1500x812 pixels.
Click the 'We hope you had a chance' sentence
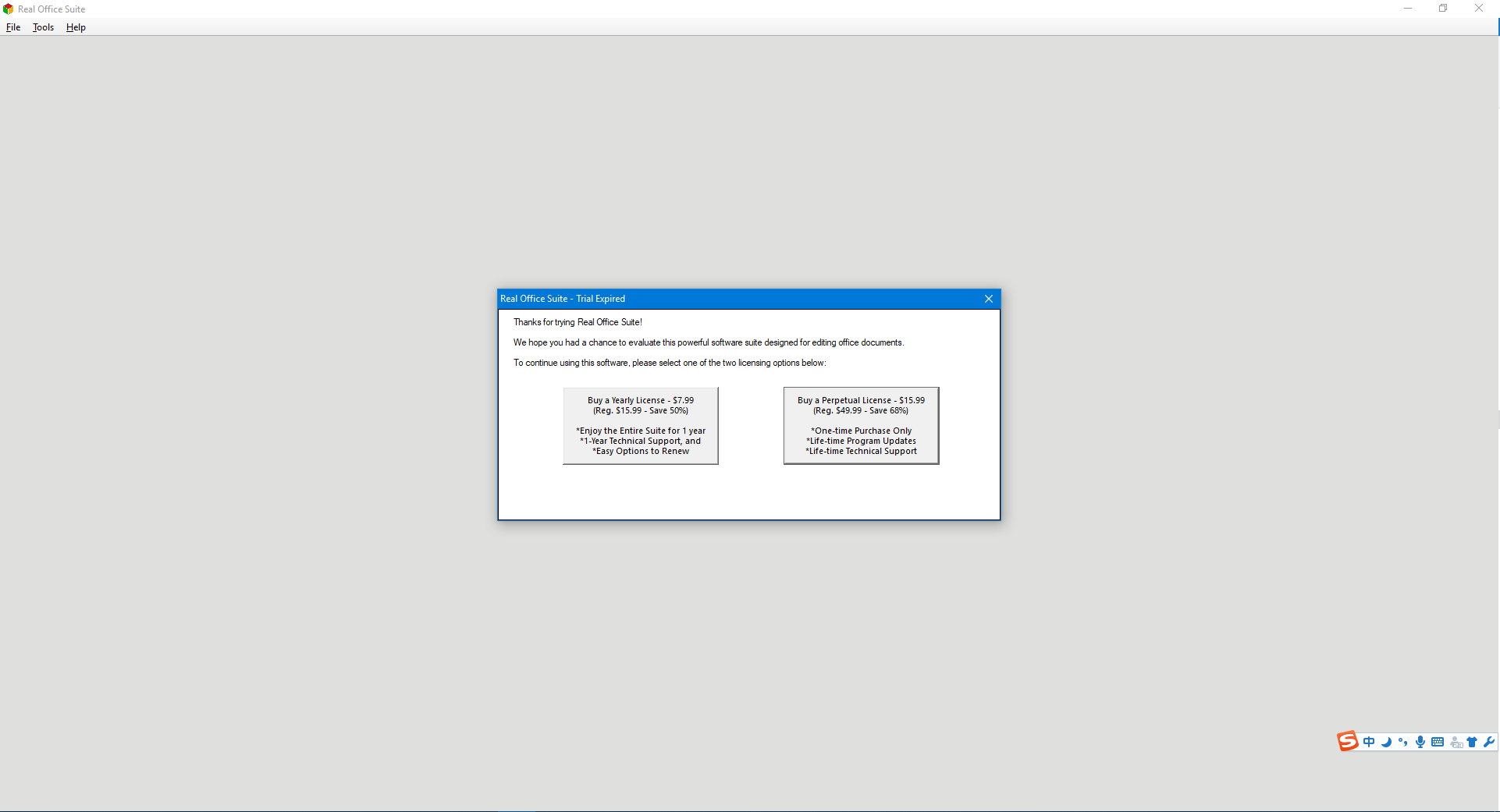(x=709, y=342)
